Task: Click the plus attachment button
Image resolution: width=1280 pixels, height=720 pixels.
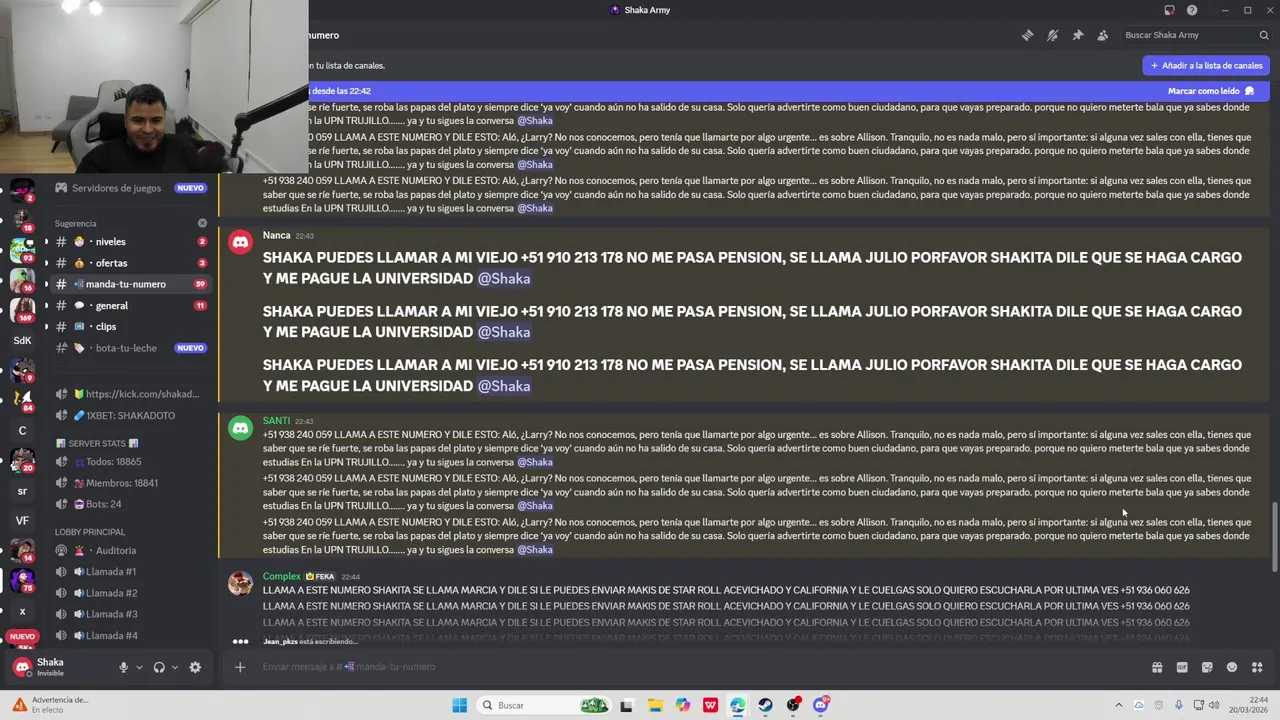Action: click(x=240, y=667)
